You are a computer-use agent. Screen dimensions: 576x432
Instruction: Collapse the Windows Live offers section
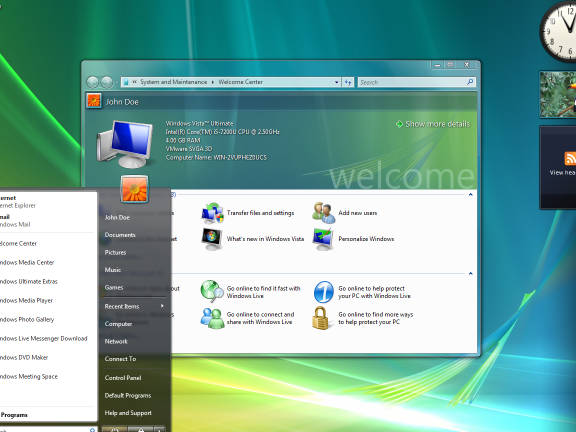(471, 273)
